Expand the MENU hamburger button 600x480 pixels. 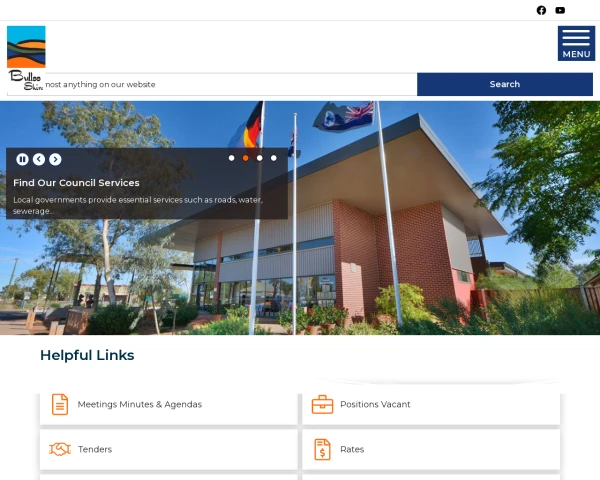tap(576, 43)
